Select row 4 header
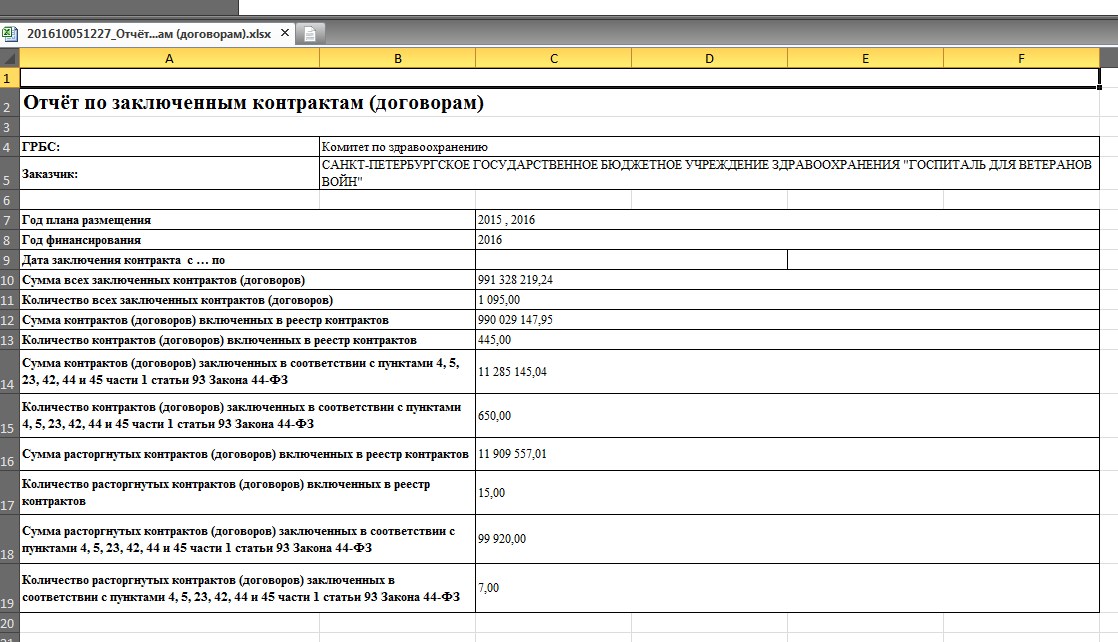The image size is (1118, 642). pyautogui.click(x=9, y=146)
